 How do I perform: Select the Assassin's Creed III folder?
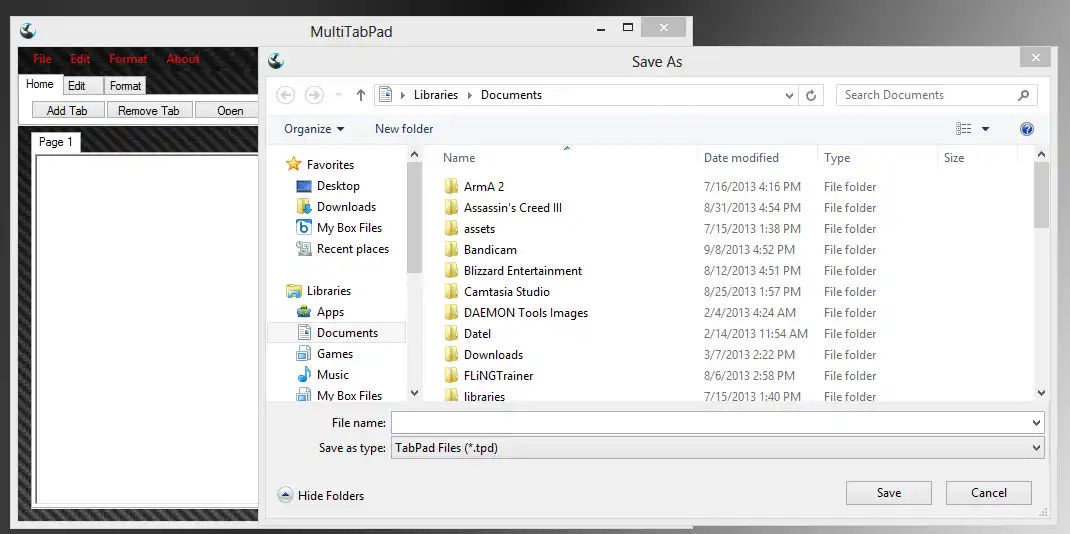pos(512,207)
